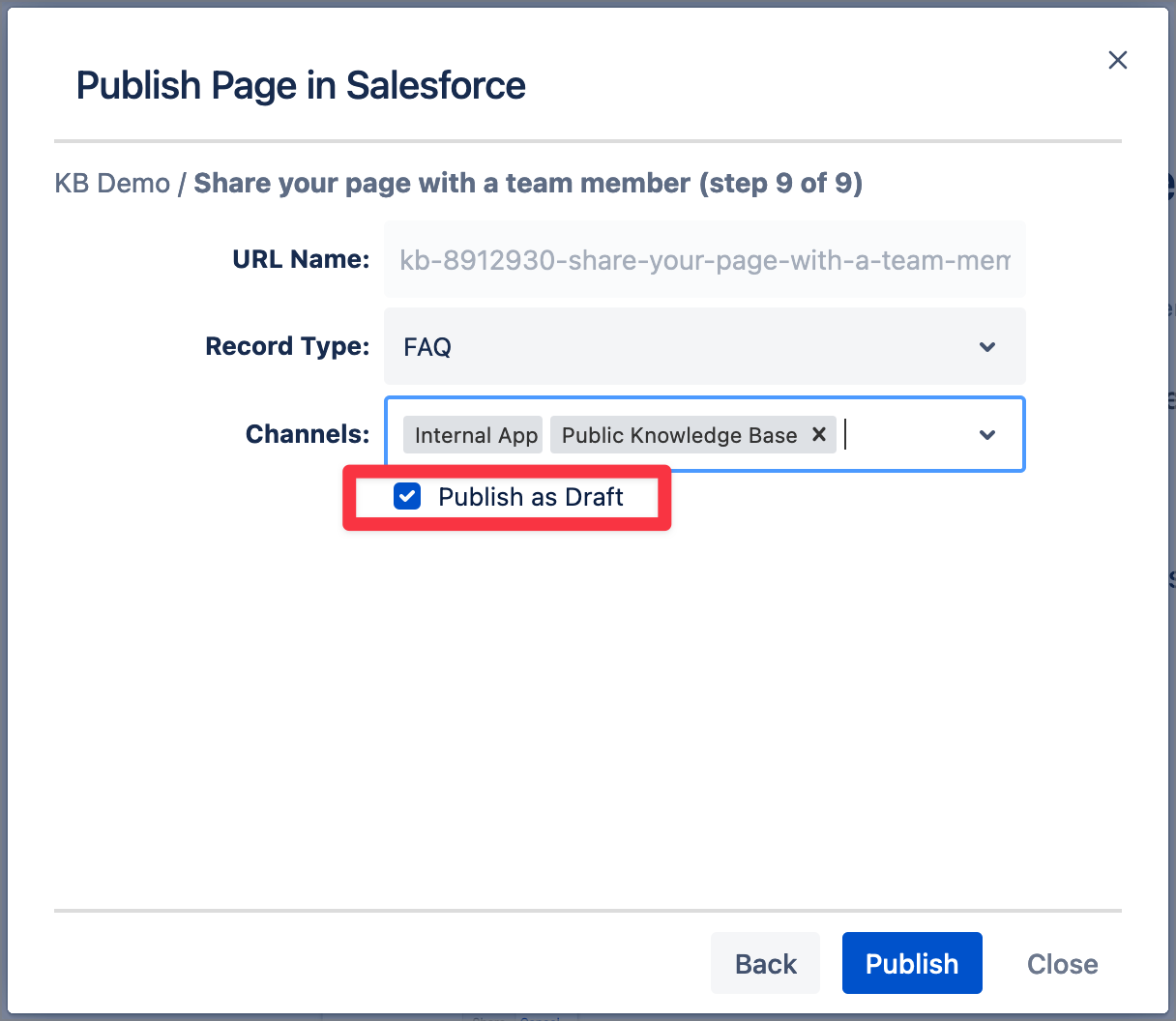This screenshot has width=1176, height=1021.
Task: Click the Channels field label
Action: coord(308,434)
